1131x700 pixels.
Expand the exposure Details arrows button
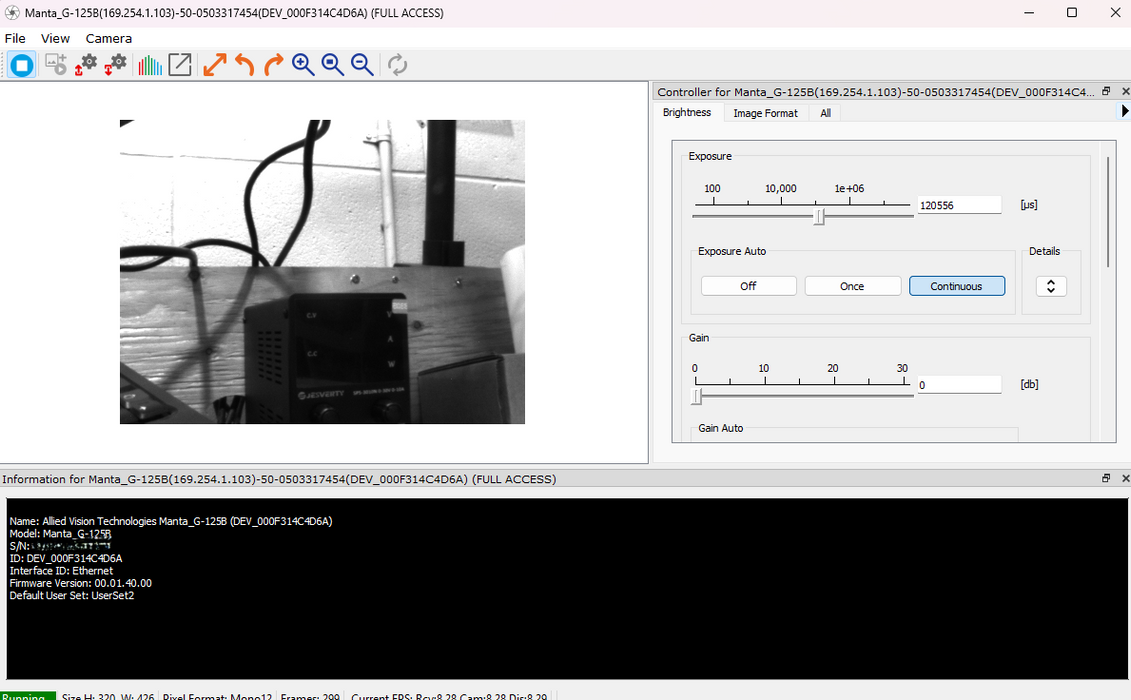pos(1051,286)
